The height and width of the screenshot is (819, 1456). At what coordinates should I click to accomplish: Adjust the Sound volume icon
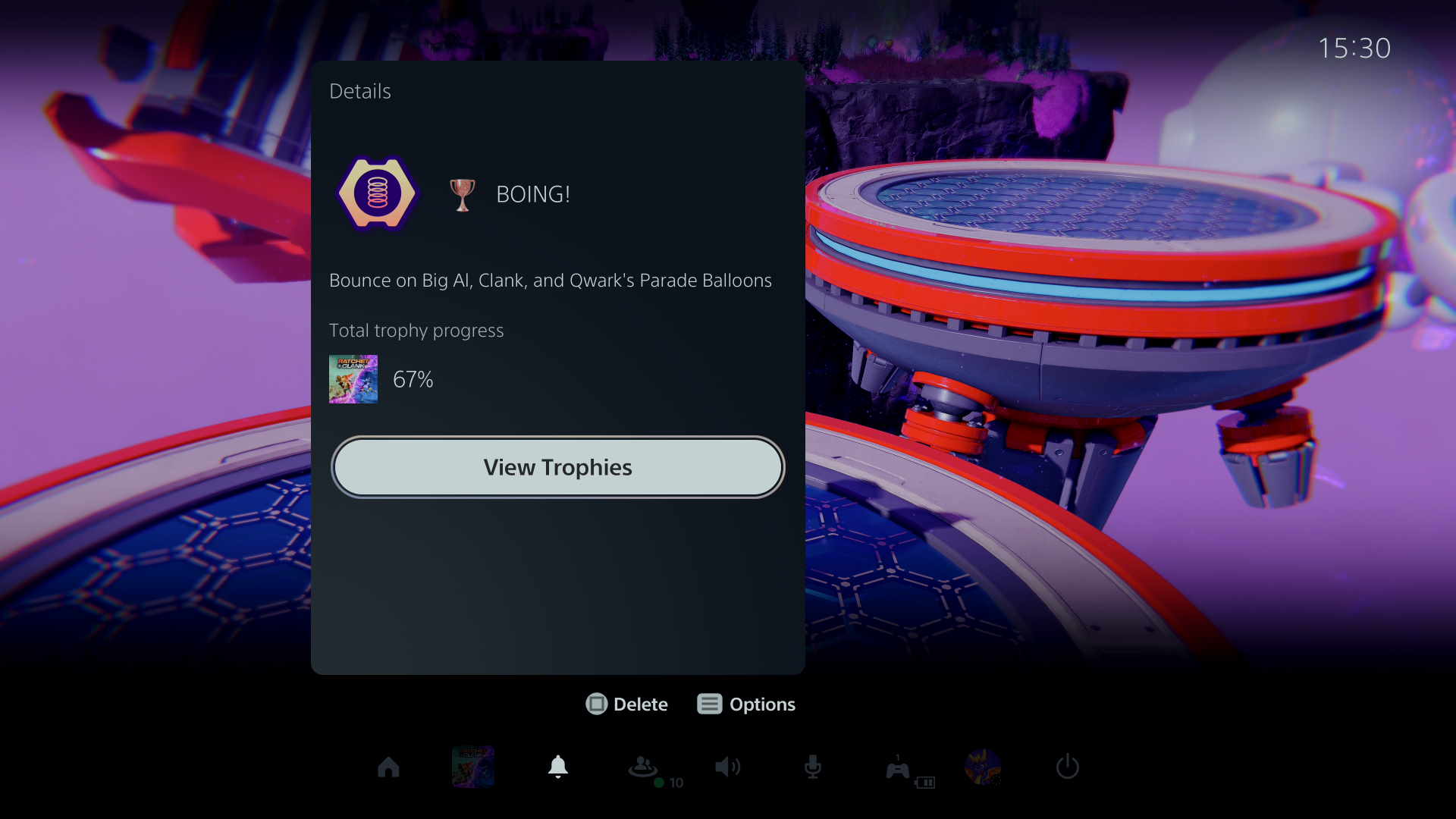tap(727, 767)
